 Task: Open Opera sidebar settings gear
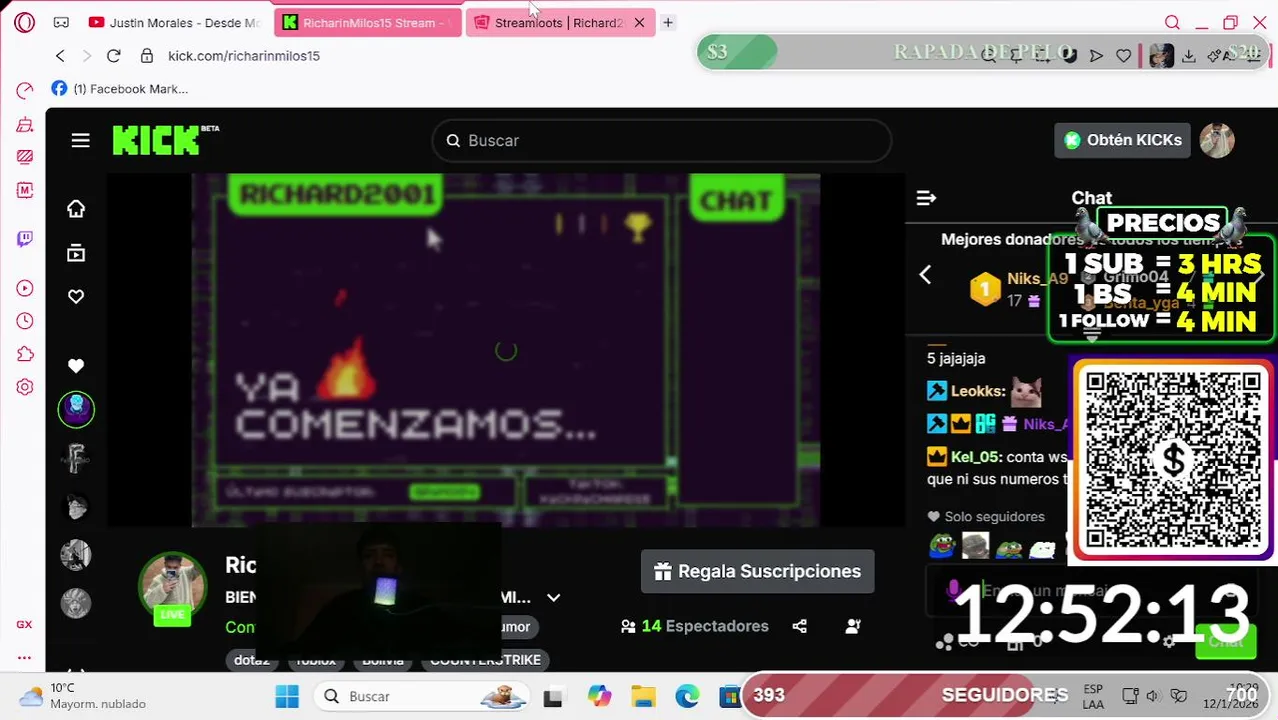[25, 387]
